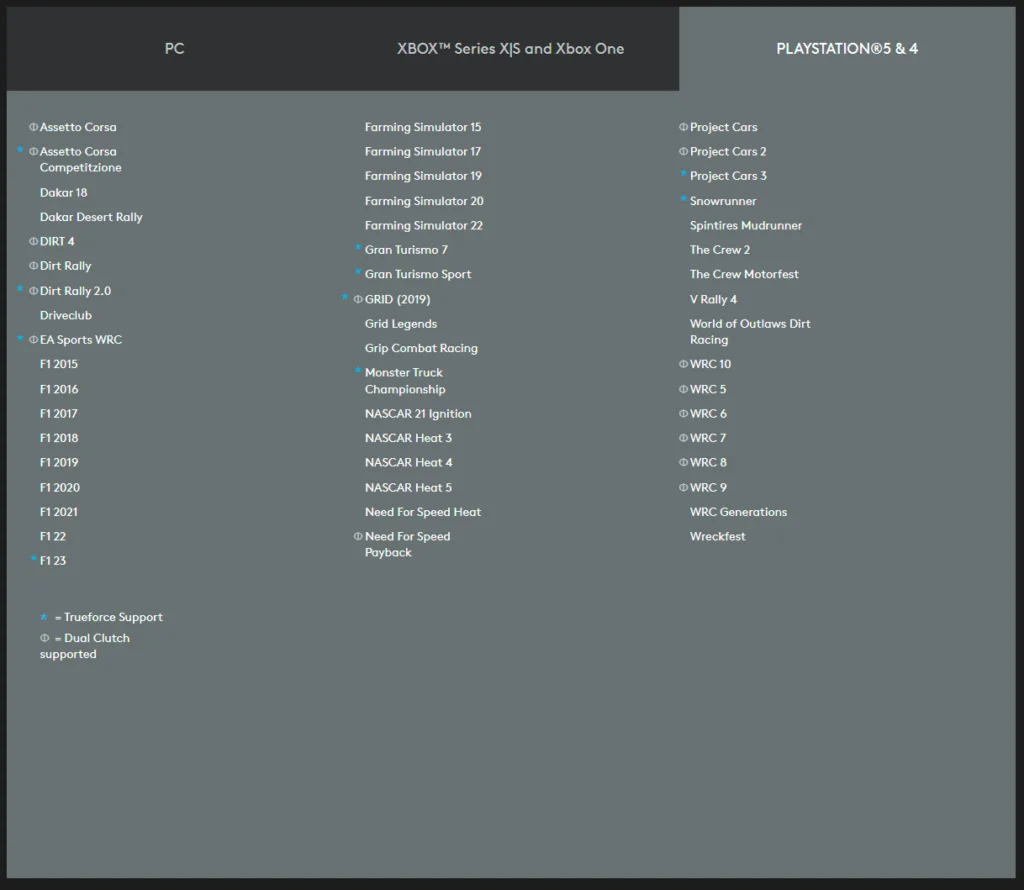Viewport: 1024px width, 890px height.
Task: Click the dual clutch icon beside GRID (2019)
Action: [358, 299]
